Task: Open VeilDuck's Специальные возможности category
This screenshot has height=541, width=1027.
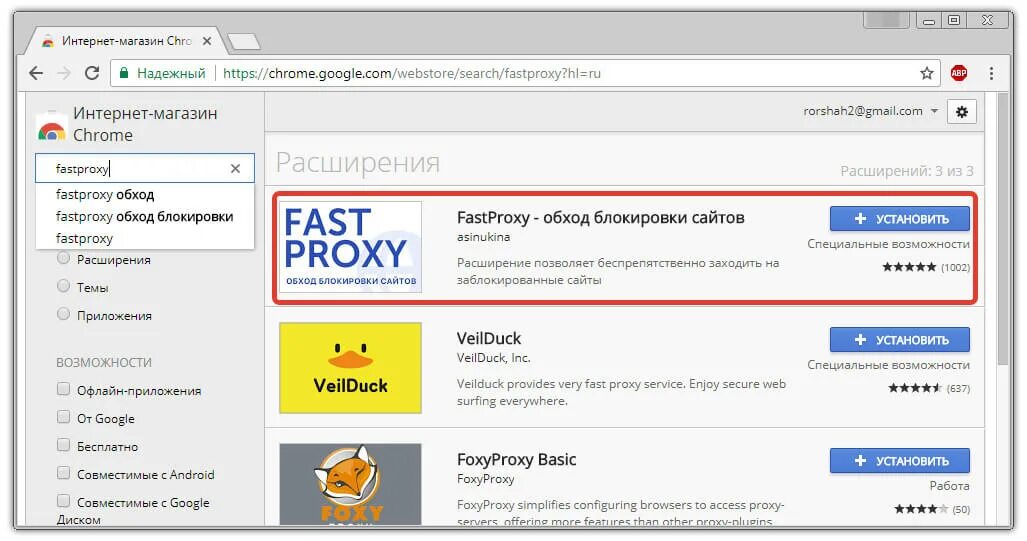Action: [888, 365]
